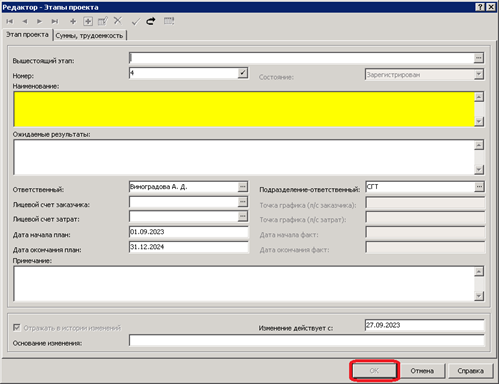
Task: Toggle 'Отражать в истории изменений' checkbox
Action: pos(16,328)
